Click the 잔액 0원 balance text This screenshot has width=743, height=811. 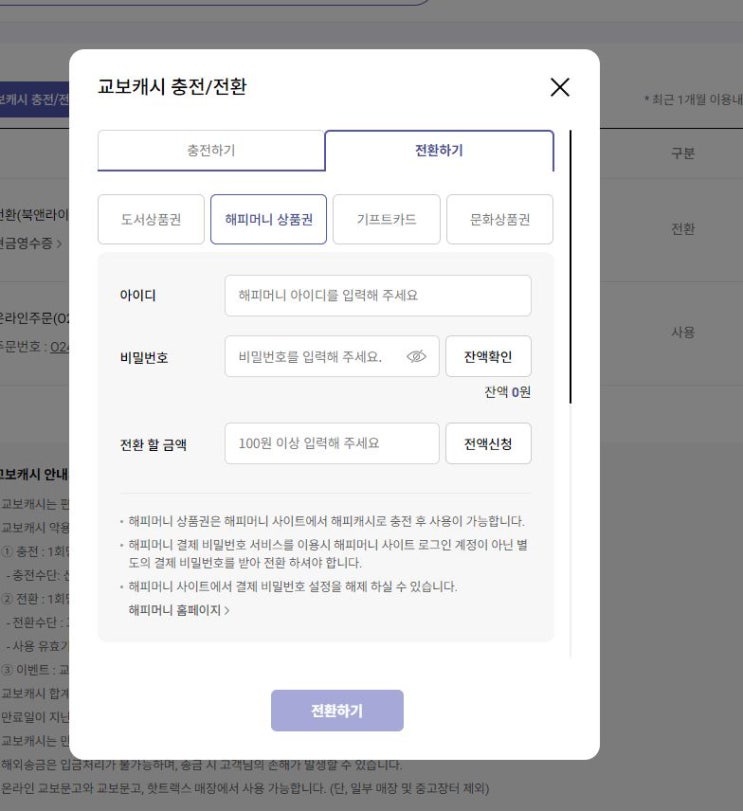click(x=507, y=392)
